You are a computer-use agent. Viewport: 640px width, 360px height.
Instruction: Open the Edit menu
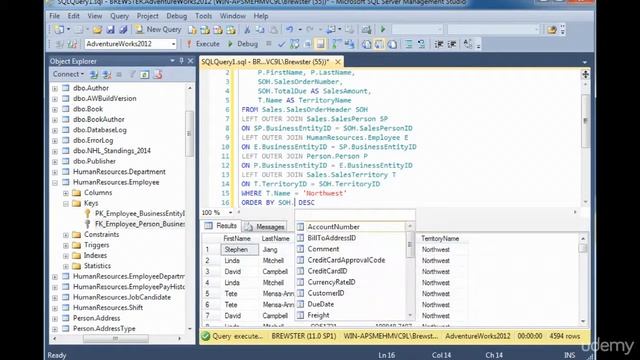click(73, 16)
